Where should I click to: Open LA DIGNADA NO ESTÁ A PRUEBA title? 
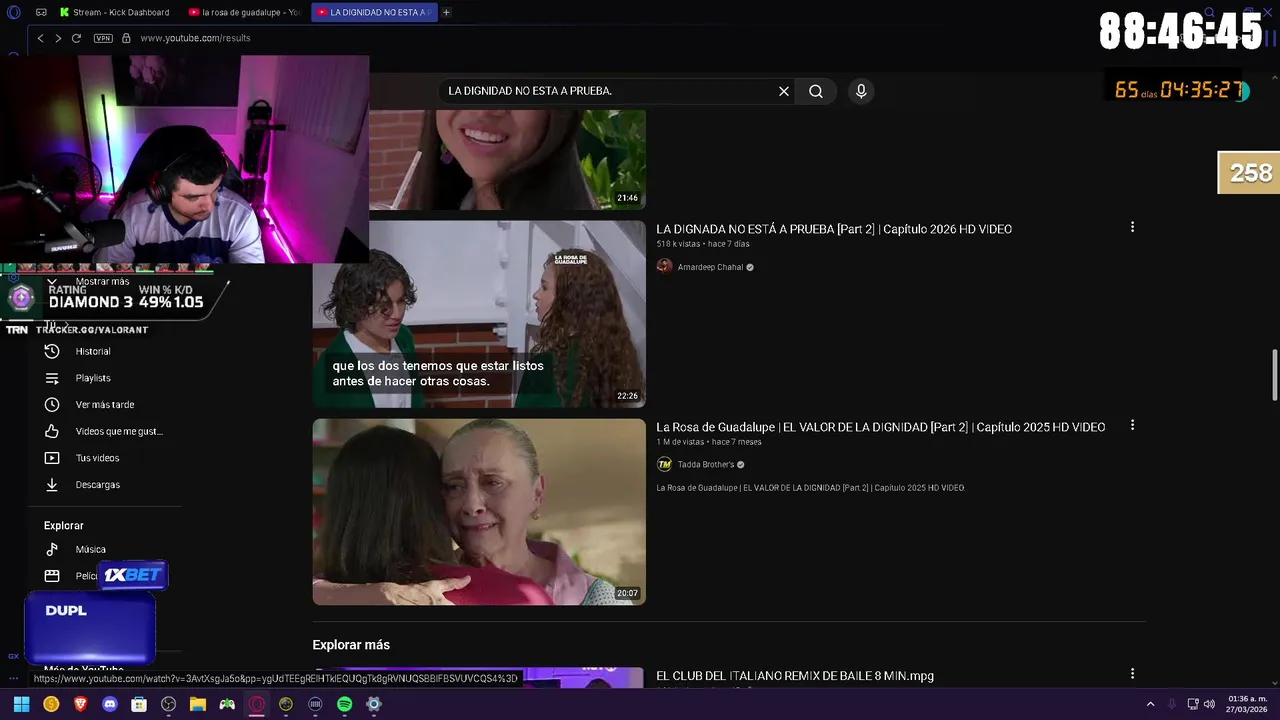834,229
